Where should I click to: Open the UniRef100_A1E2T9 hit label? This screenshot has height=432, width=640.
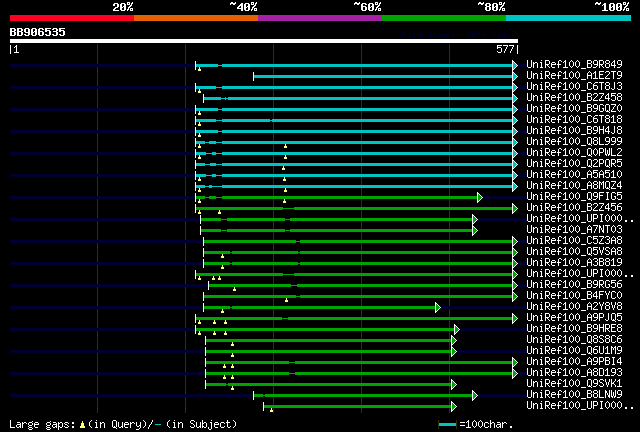(x=574, y=76)
